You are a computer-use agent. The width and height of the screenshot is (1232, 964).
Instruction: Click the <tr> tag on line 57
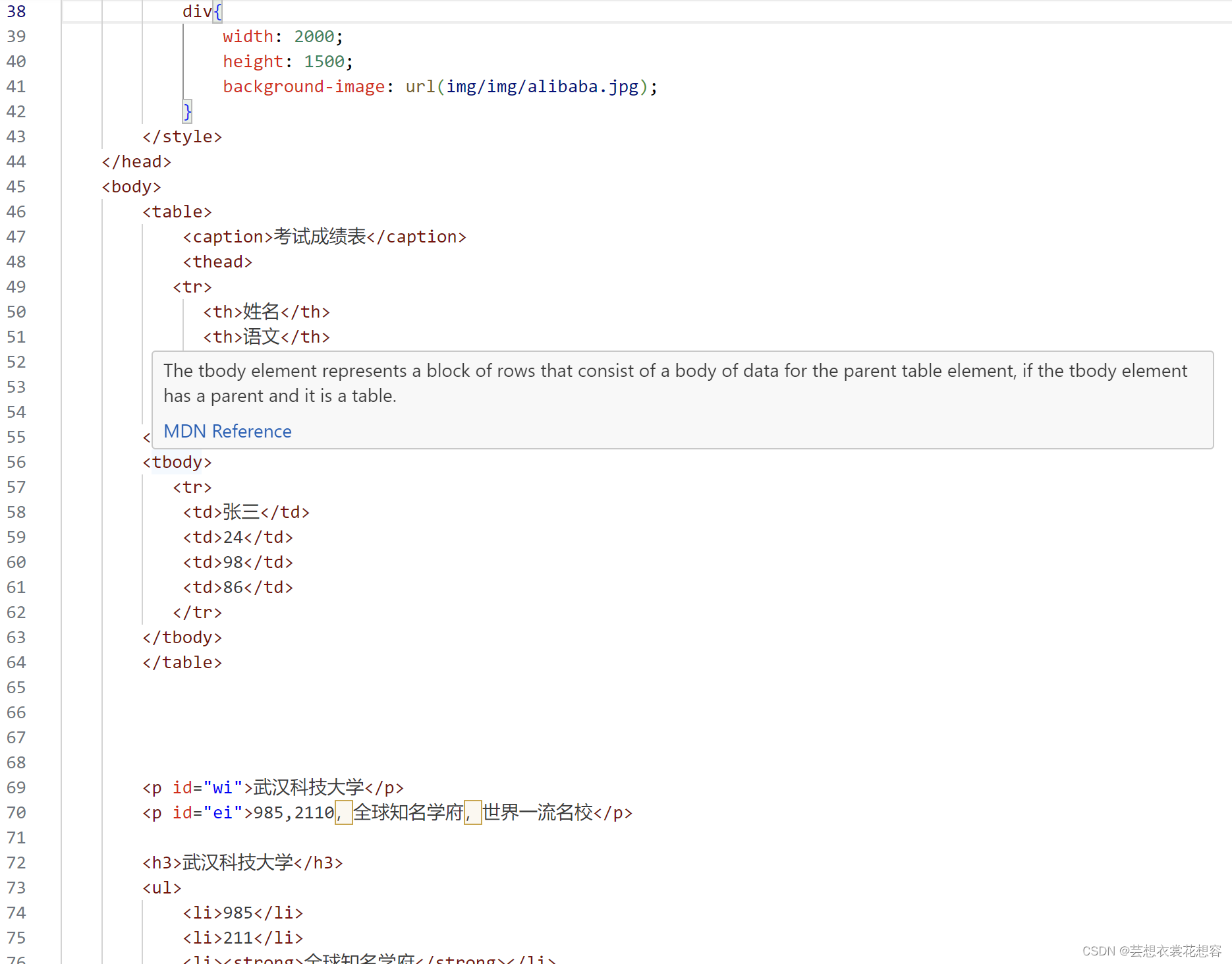[x=192, y=487]
